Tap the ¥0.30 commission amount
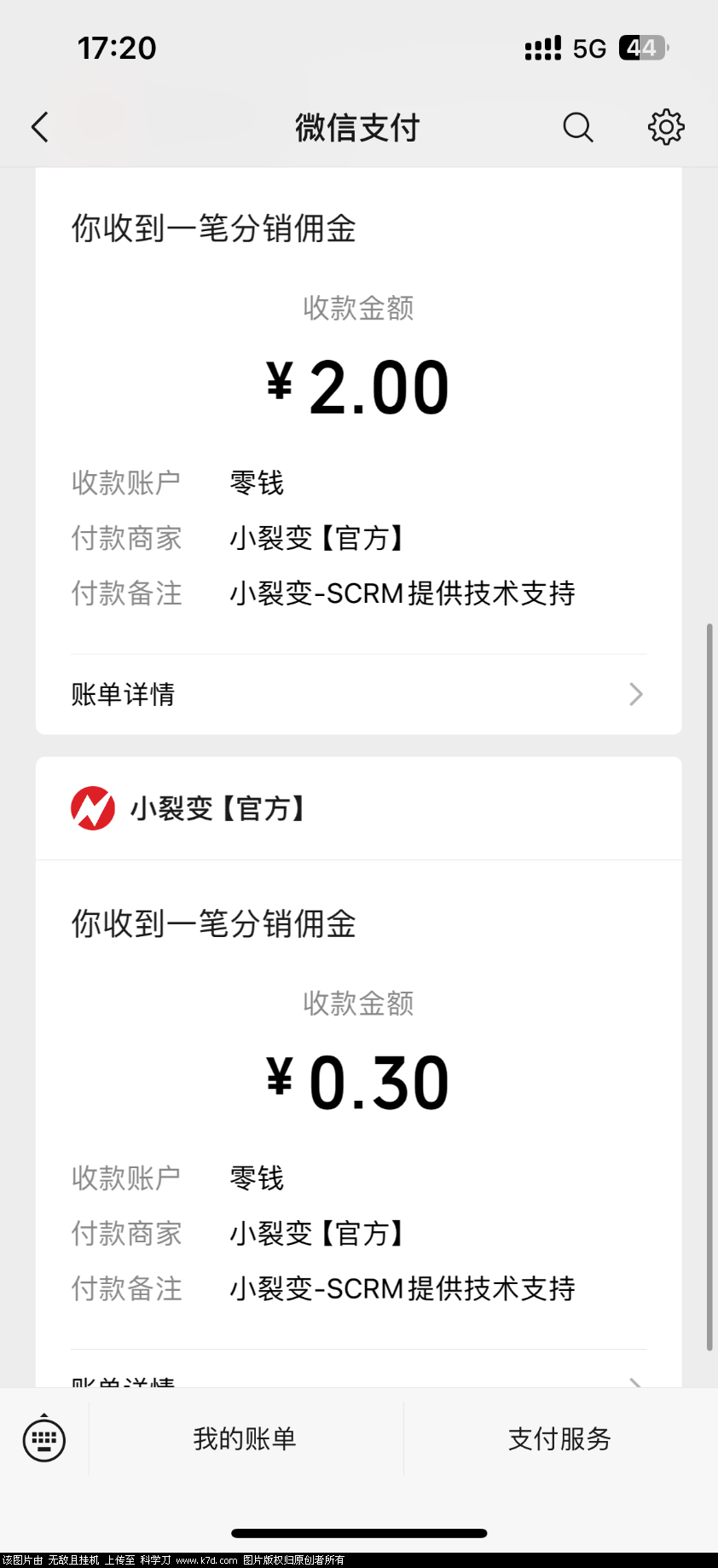The width and height of the screenshot is (718, 1568). pyautogui.click(x=358, y=1083)
